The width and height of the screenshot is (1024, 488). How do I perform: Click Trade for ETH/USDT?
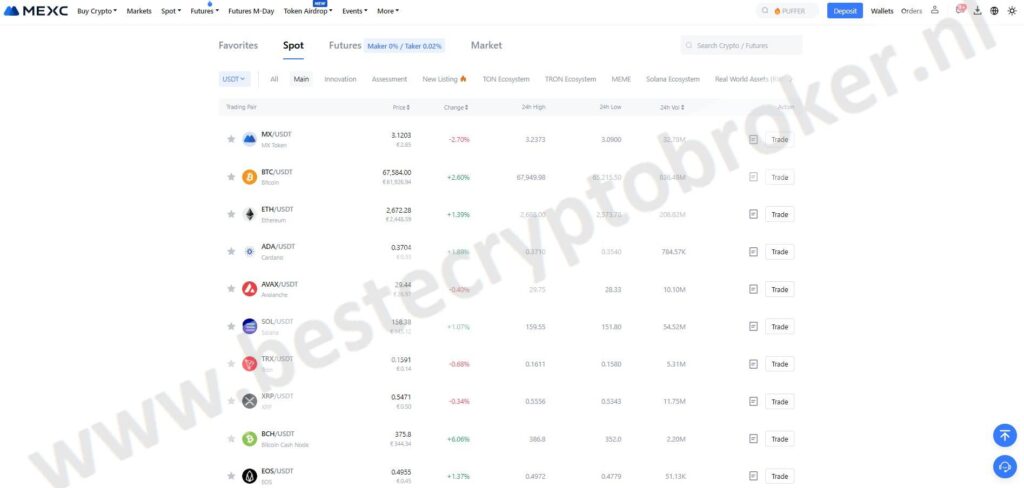click(780, 214)
